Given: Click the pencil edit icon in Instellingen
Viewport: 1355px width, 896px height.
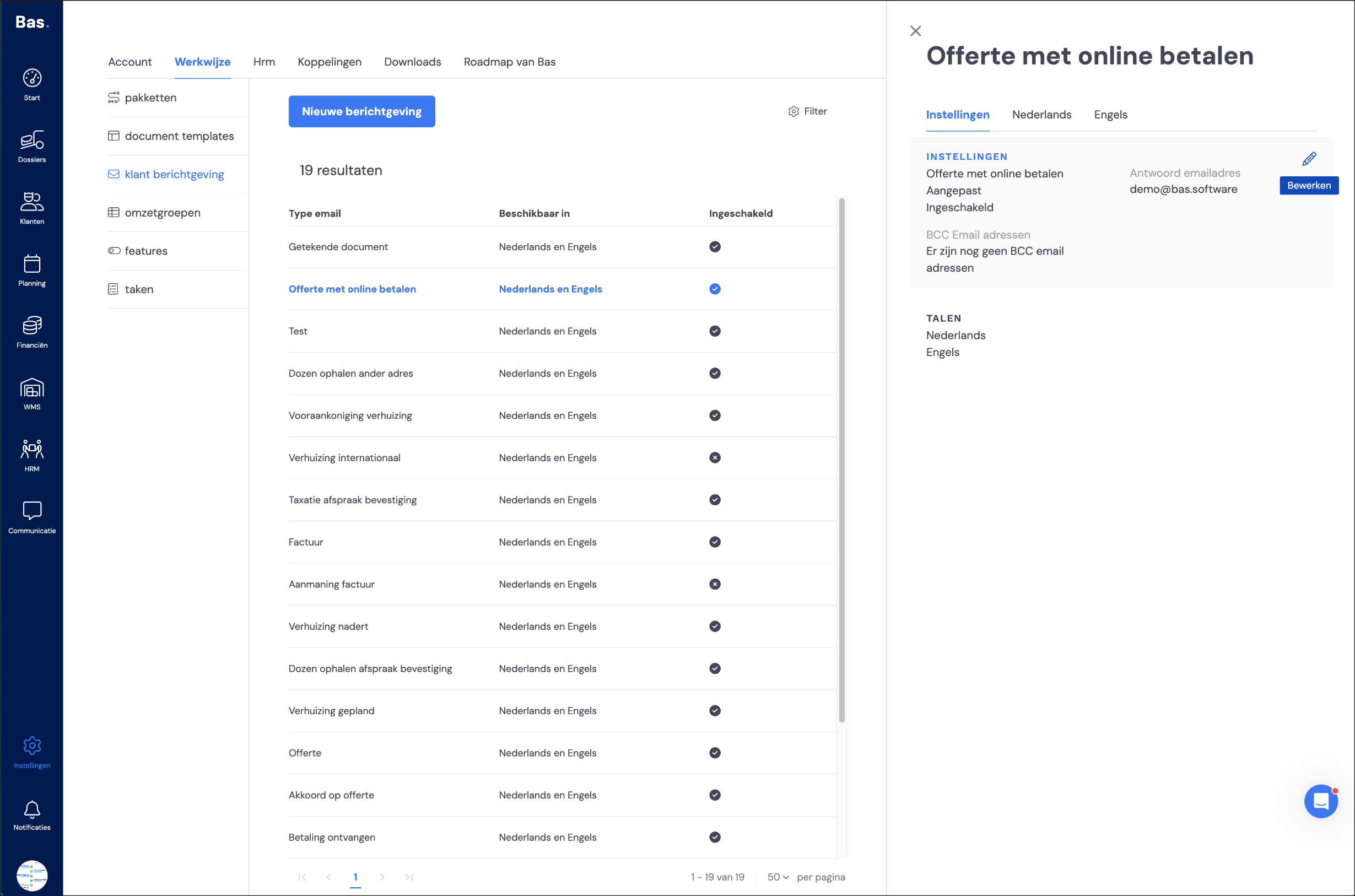Looking at the screenshot, I should click(1309, 159).
